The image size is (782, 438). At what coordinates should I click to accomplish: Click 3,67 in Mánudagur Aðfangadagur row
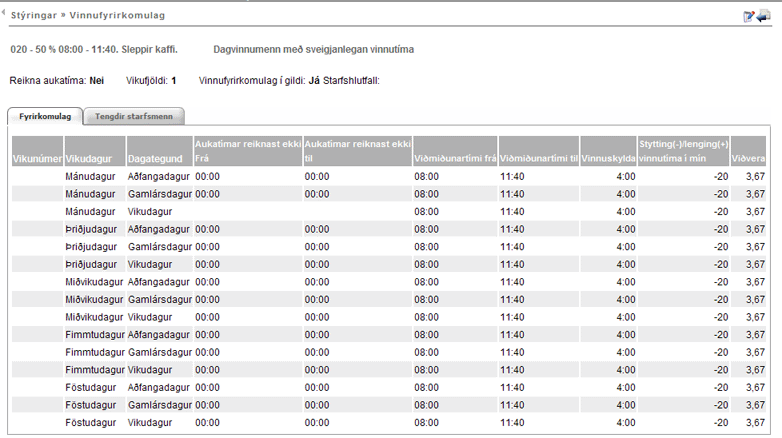point(755,177)
